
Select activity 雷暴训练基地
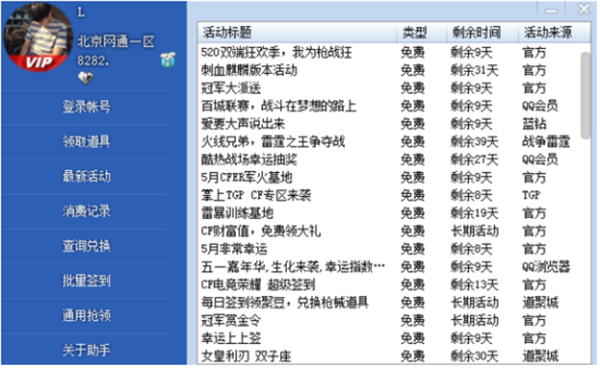(237, 213)
